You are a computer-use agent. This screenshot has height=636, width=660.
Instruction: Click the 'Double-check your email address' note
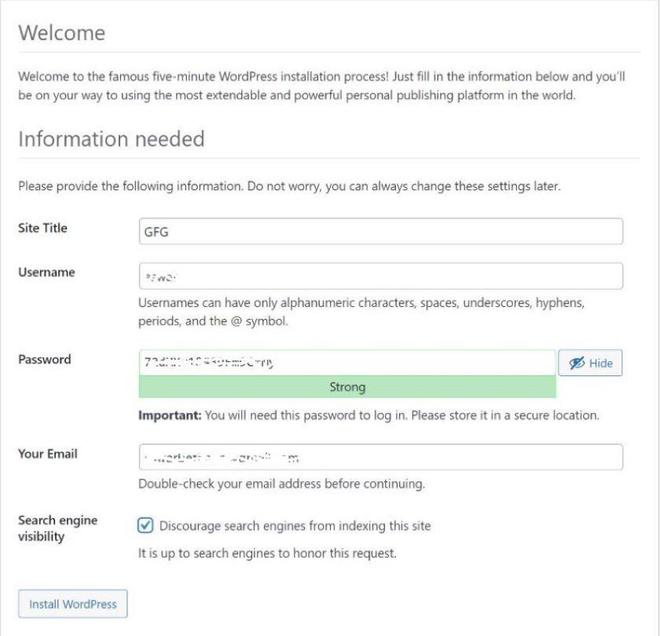[x=282, y=483]
